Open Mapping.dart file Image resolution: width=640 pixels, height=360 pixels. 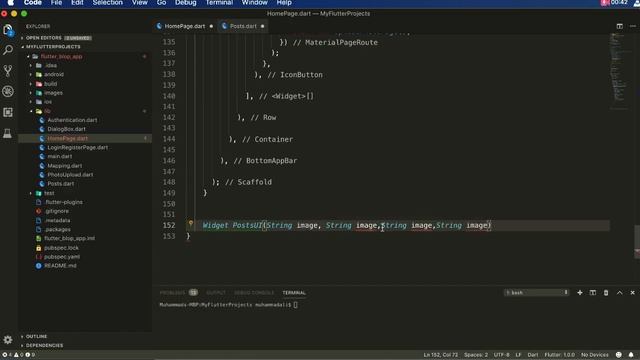coord(64,166)
